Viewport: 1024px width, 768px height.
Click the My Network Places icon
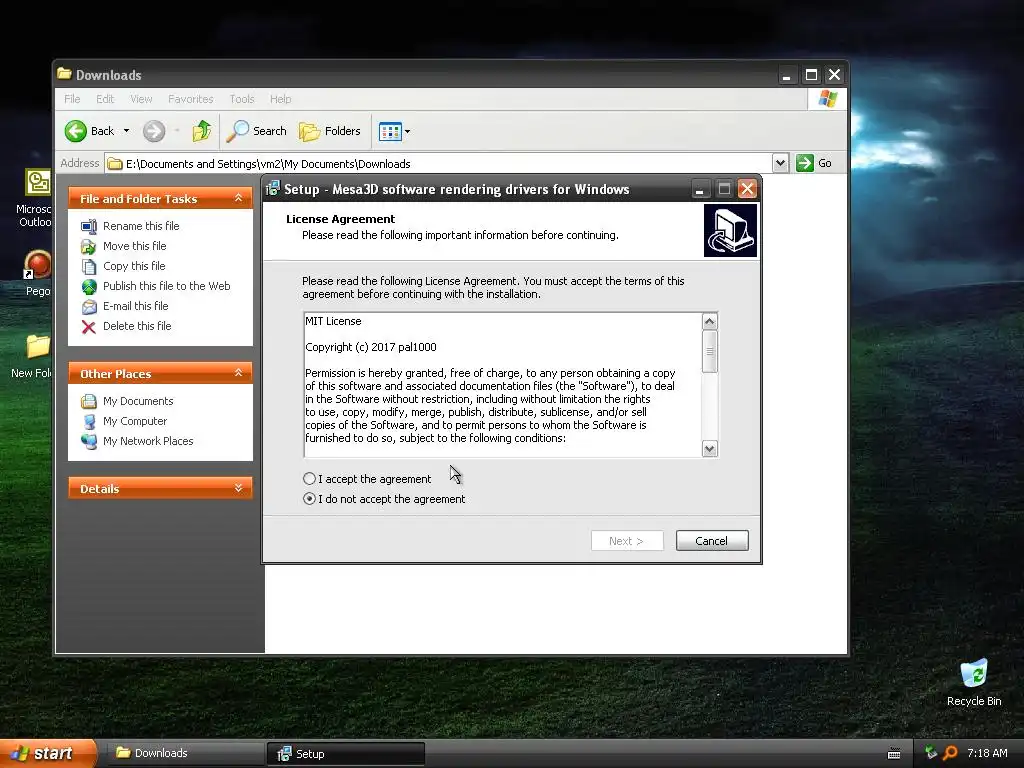[x=89, y=442]
